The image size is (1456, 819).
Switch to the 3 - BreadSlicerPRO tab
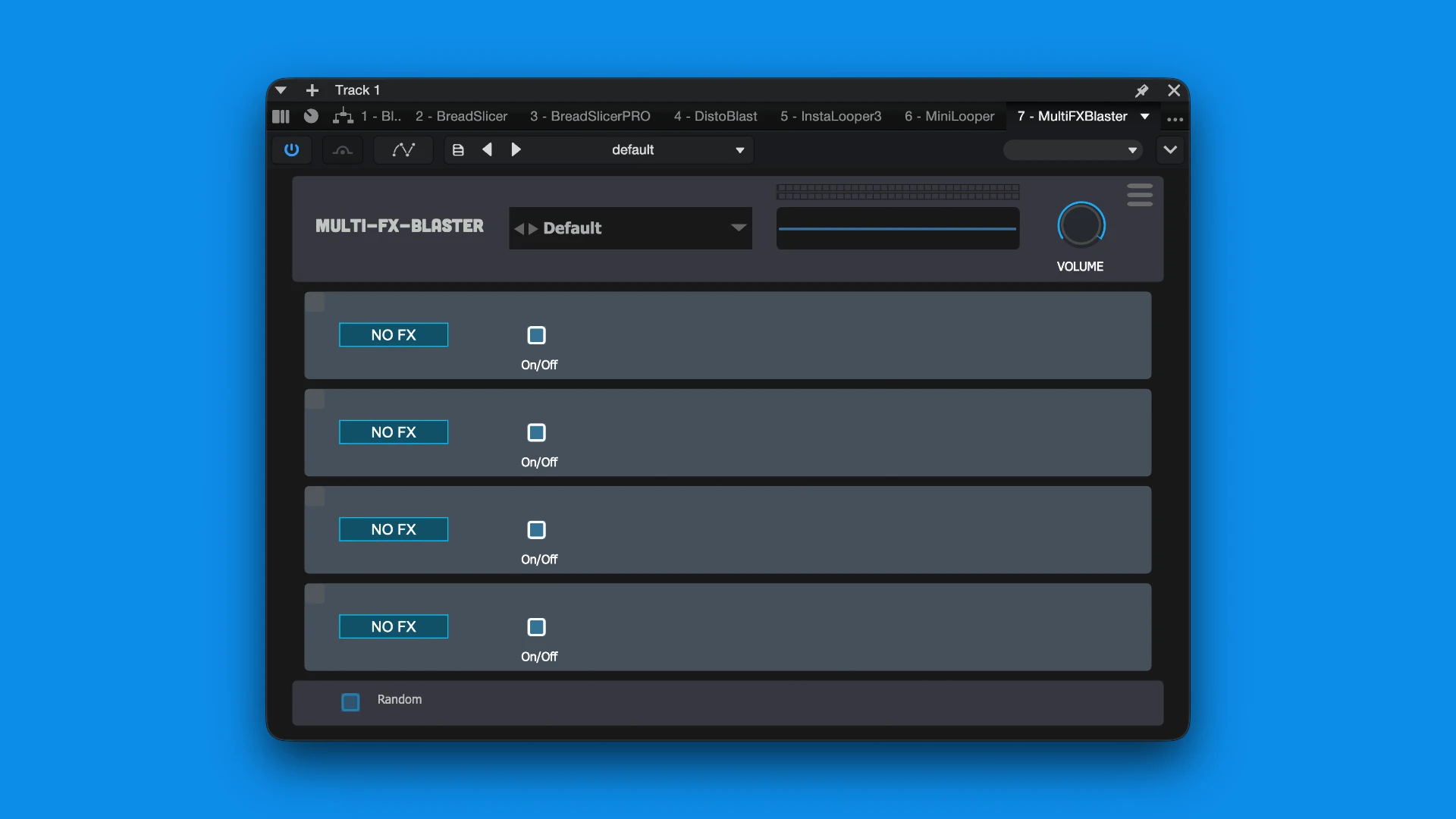(x=590, y=116)
